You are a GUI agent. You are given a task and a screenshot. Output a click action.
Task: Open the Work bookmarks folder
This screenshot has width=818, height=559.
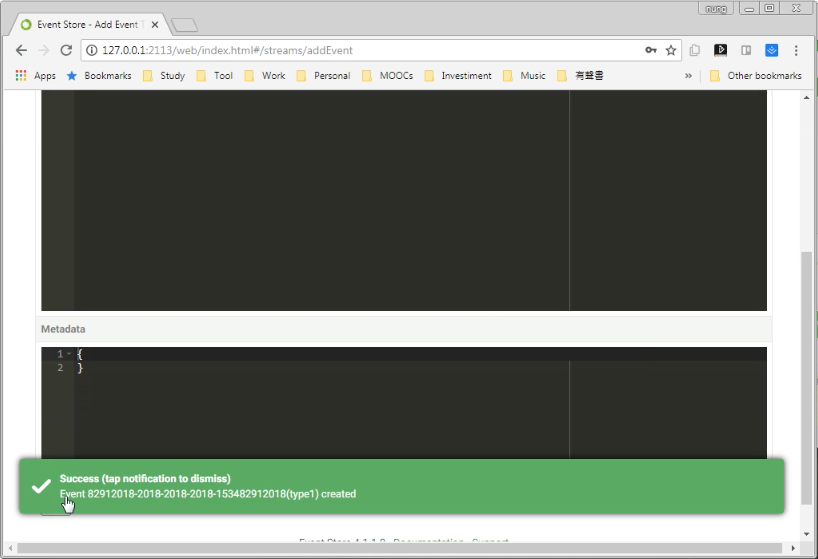coord(265,76)
